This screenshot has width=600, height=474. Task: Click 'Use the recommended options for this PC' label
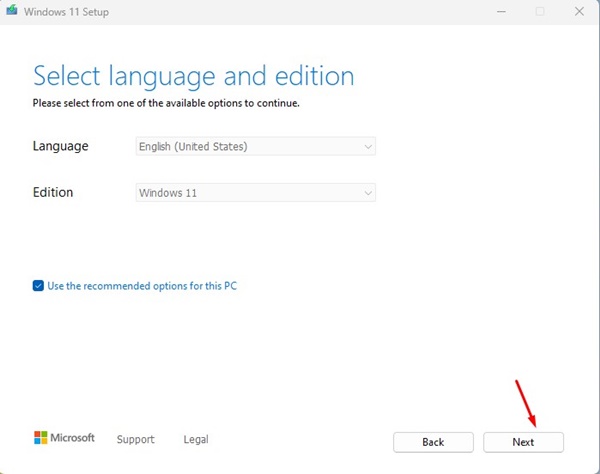pyautogui.click(x=142, y=286)
